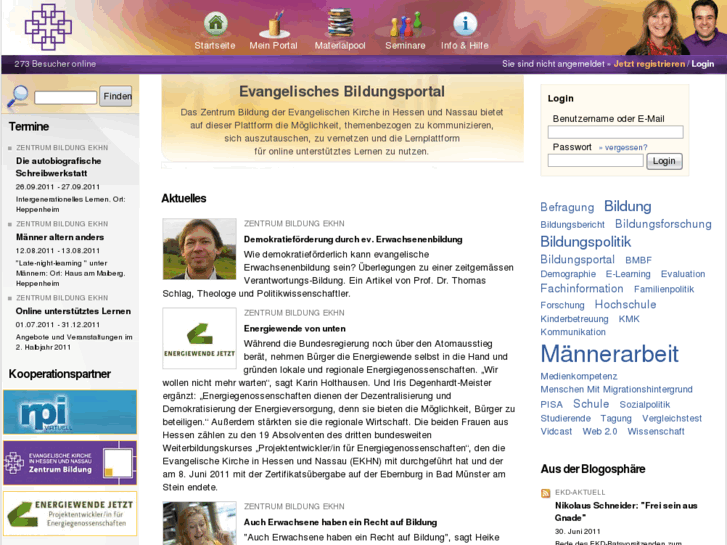Select the Evaluation tag
Screen dimensions: 727x545
[x=683, y=274]
